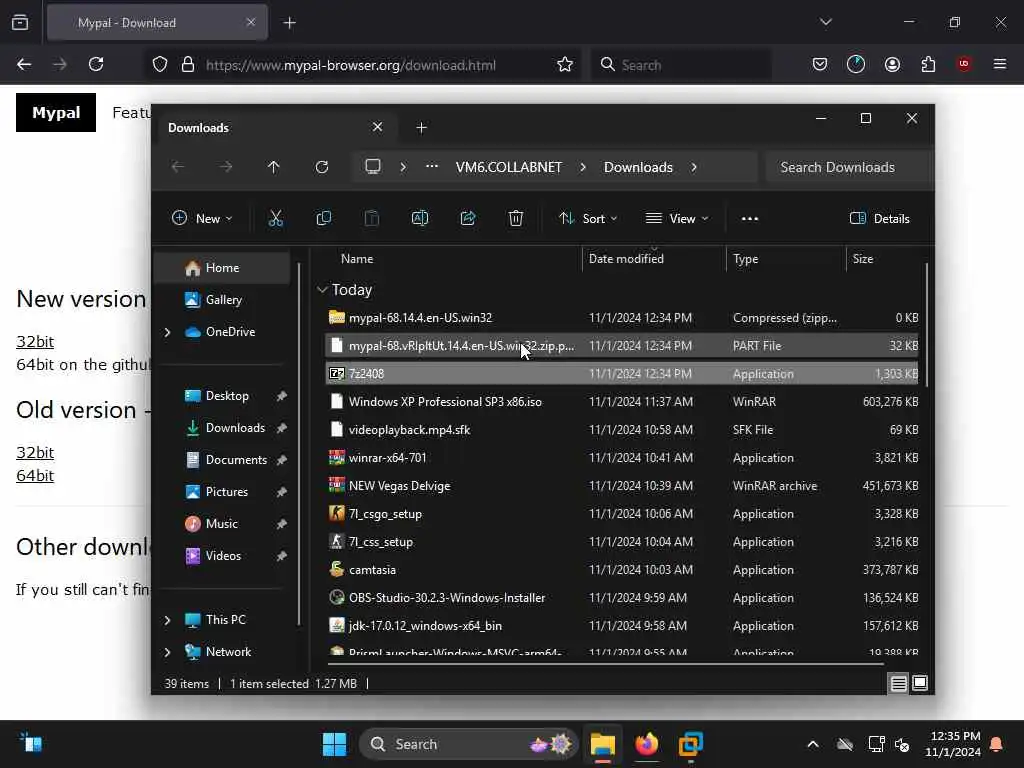The height and width of the screenshot is (768, 1024).
Task: Open the Extensions puzzle icon in browser
Action: coord(928,64)
